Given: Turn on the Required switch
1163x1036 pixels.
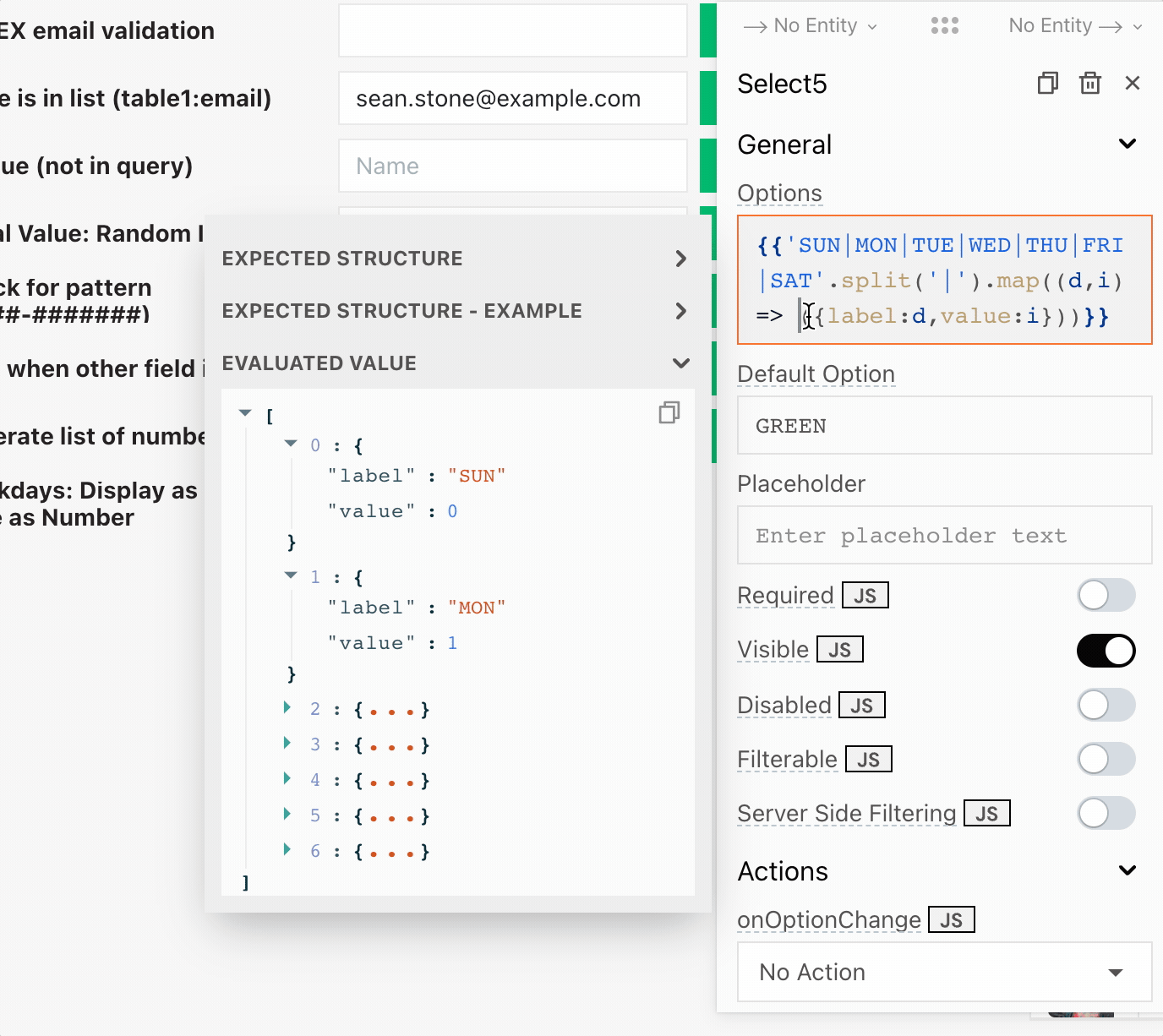Looking at the screenshot, I should tap(1106, 595).
